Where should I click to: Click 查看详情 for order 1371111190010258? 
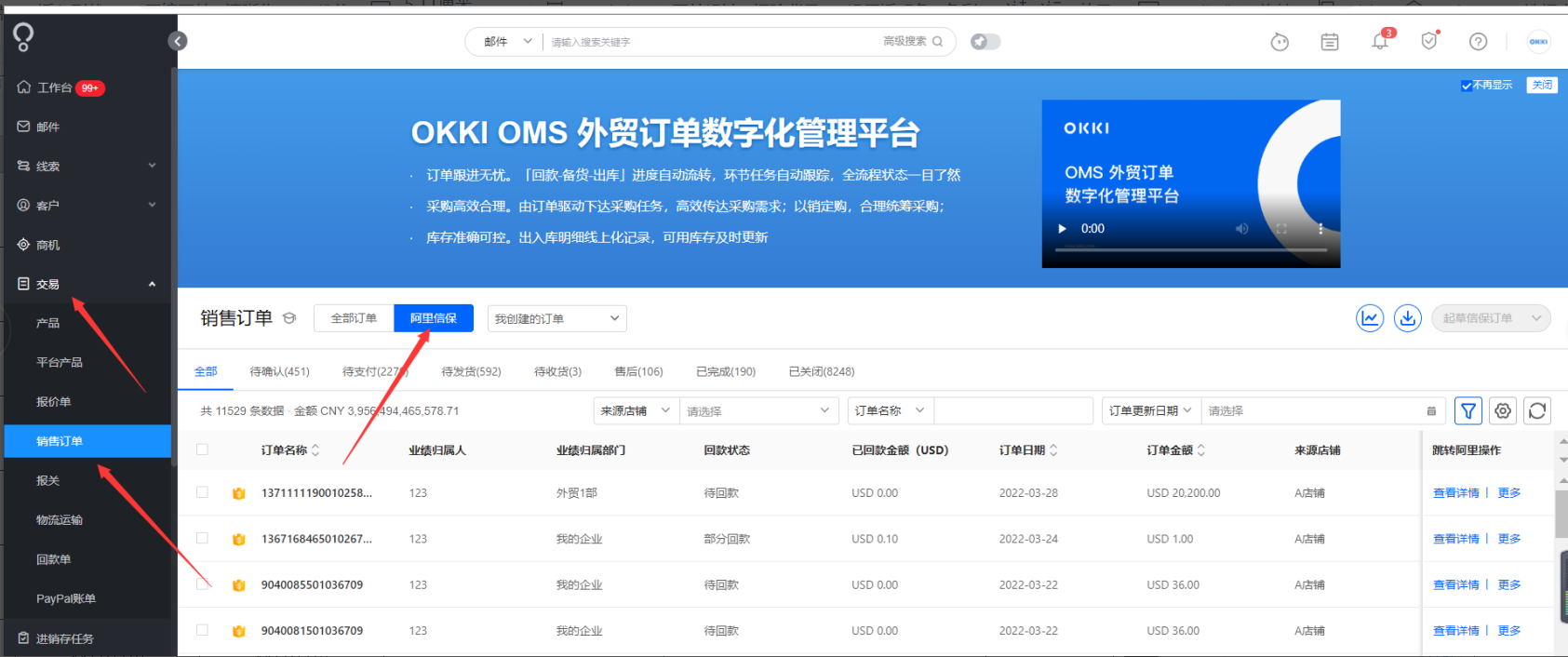pyautogui.click(x=1456, y=493)
